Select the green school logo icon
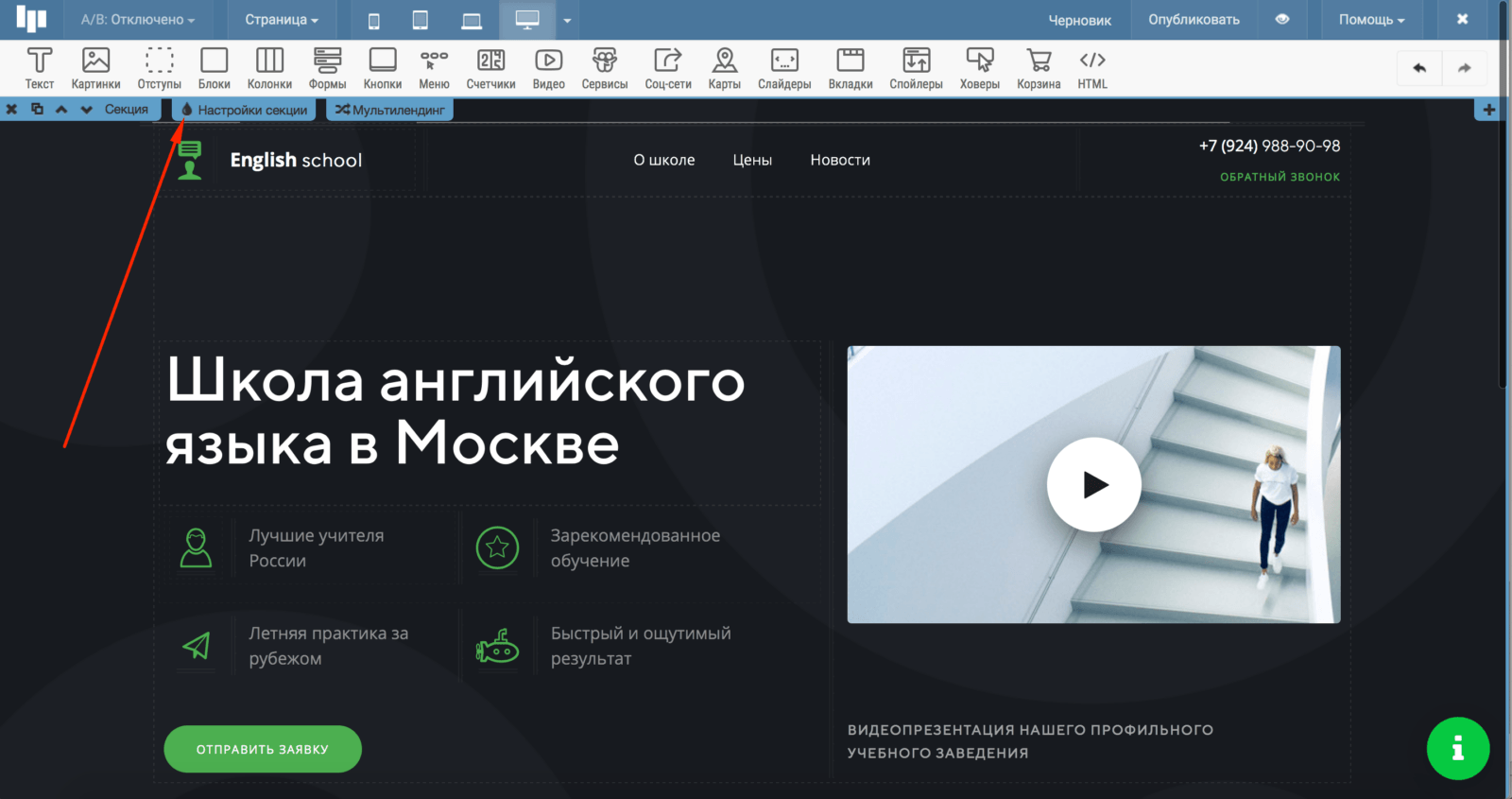The height and width of the screenshot is (799, 1512). pyautogui.click(x=190, y=160)
